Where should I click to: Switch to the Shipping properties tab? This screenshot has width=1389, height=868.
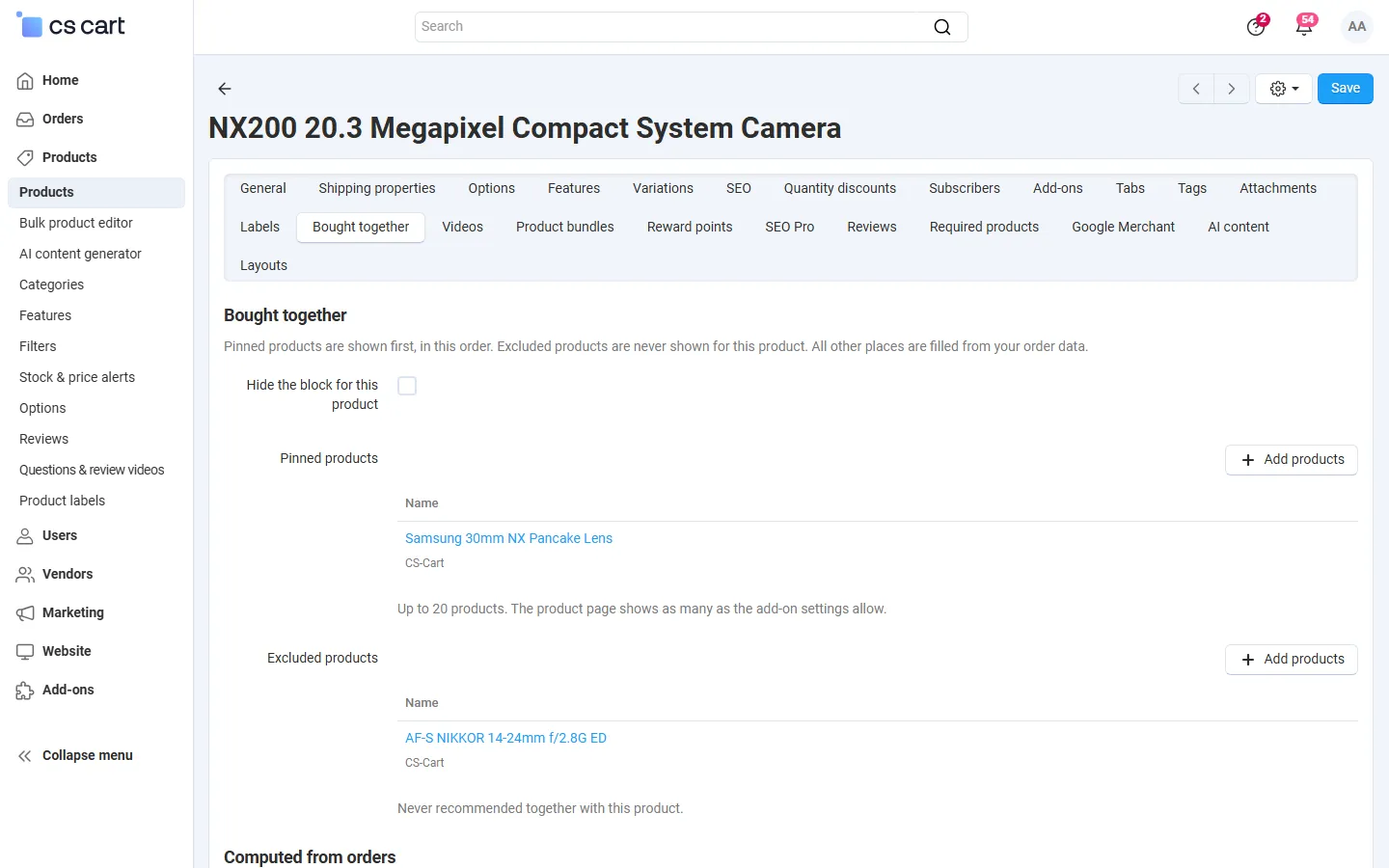click(x=377, y=188)
